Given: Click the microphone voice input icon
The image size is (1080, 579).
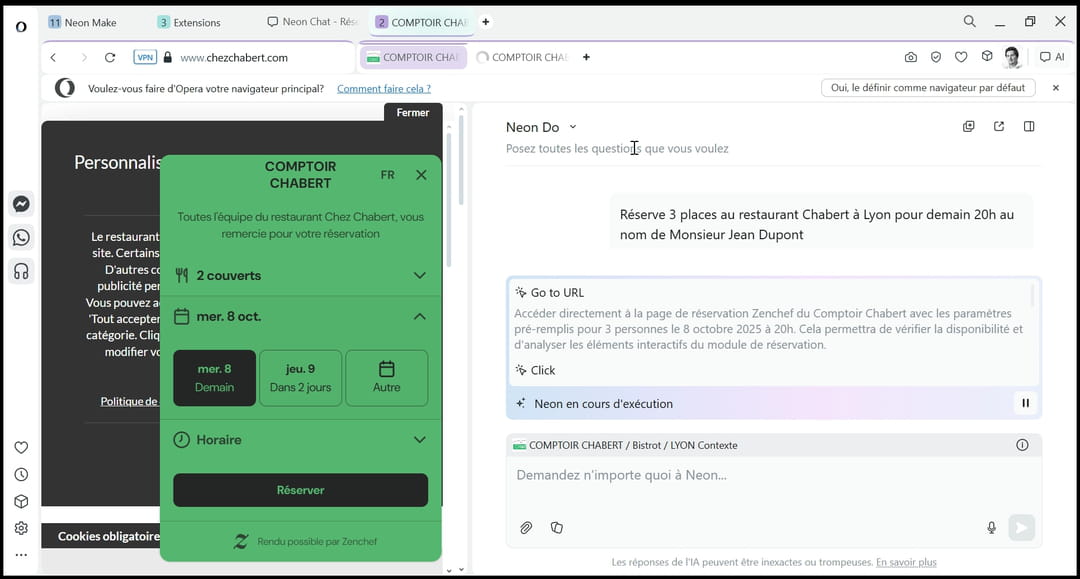Looking at the screenshot, I should point(992,528).
